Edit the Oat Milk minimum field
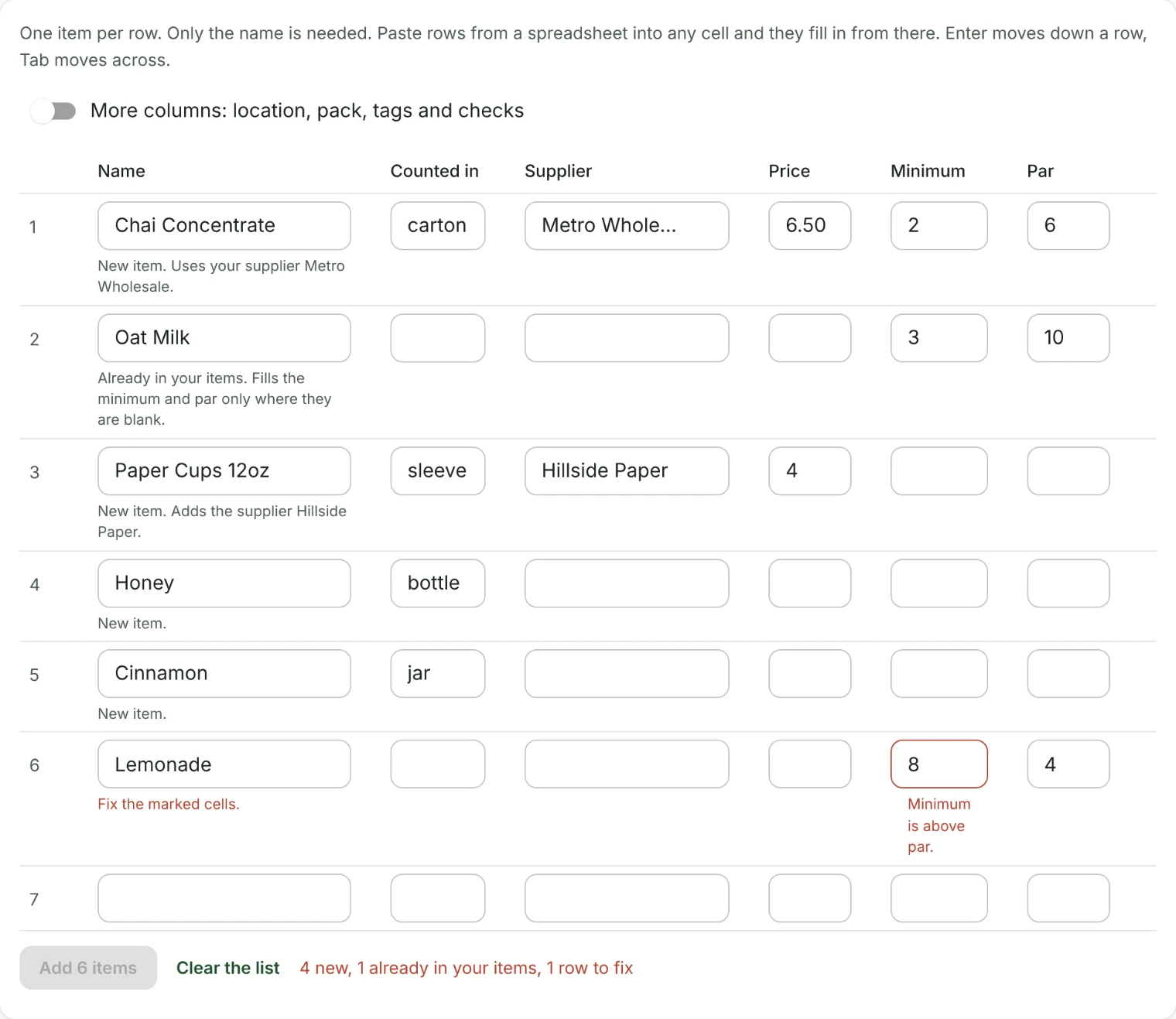The height and width of the screenshot is (1019, 1176). click(939, 338)
